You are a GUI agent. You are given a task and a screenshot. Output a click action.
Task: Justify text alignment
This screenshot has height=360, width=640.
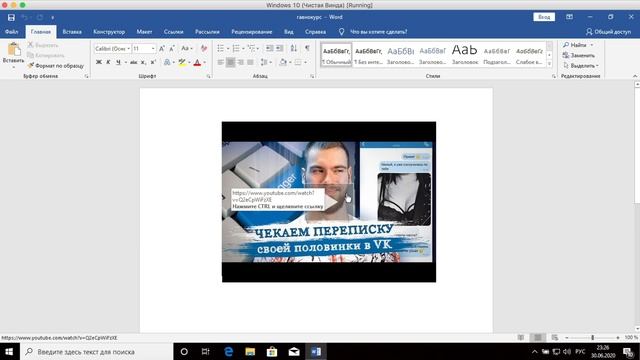click(x=250, y=62)
